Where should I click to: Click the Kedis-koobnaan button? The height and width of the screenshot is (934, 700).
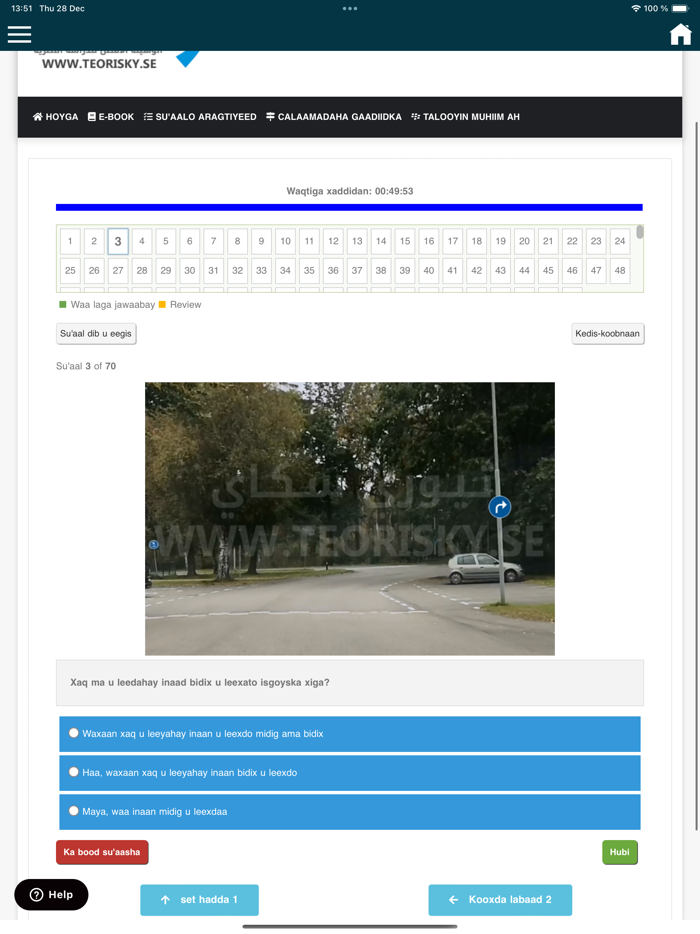(608, 334)
